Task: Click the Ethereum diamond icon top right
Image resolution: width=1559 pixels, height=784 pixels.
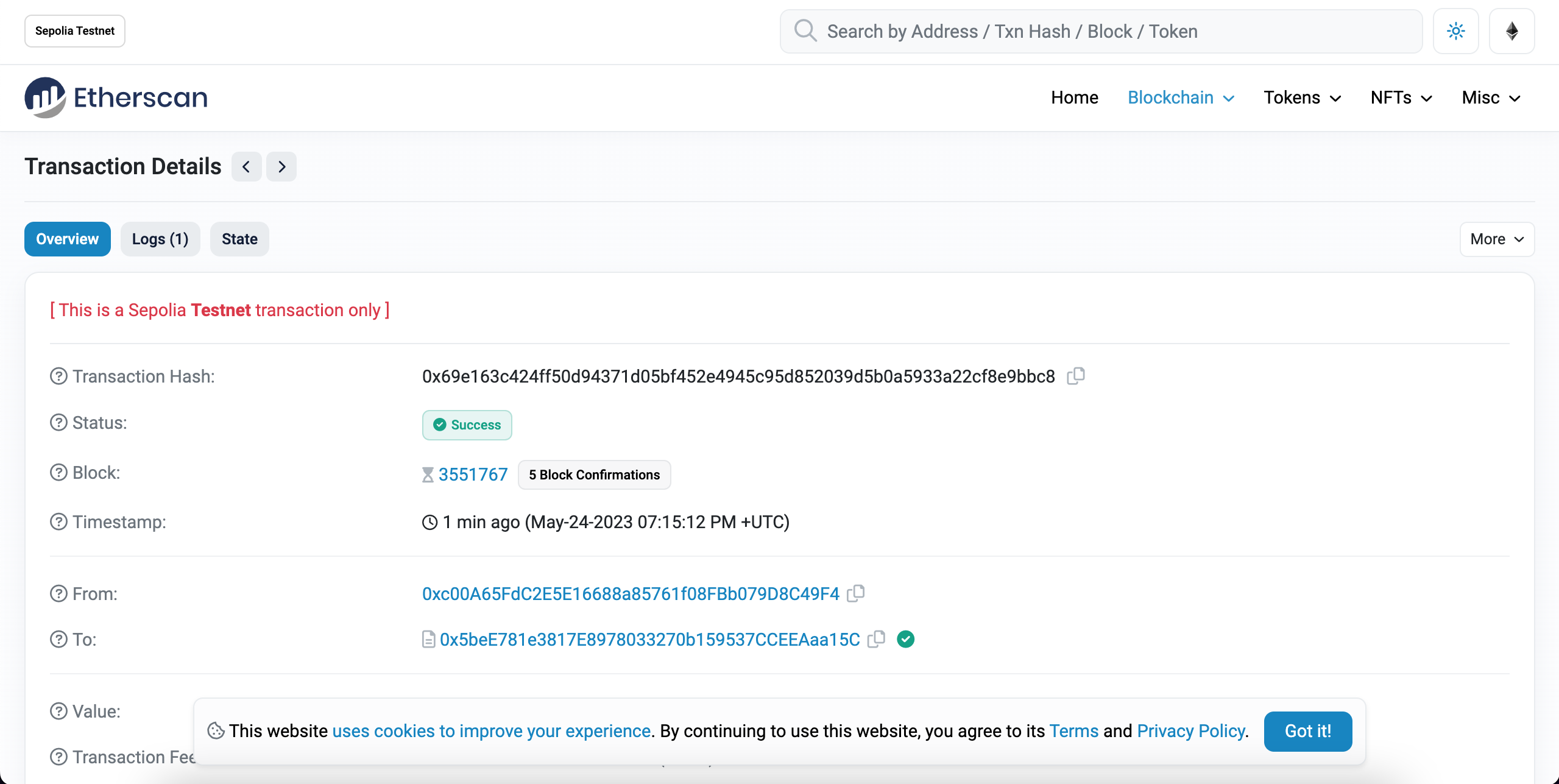Action: pyautogui.click(x=1512, y=30)
